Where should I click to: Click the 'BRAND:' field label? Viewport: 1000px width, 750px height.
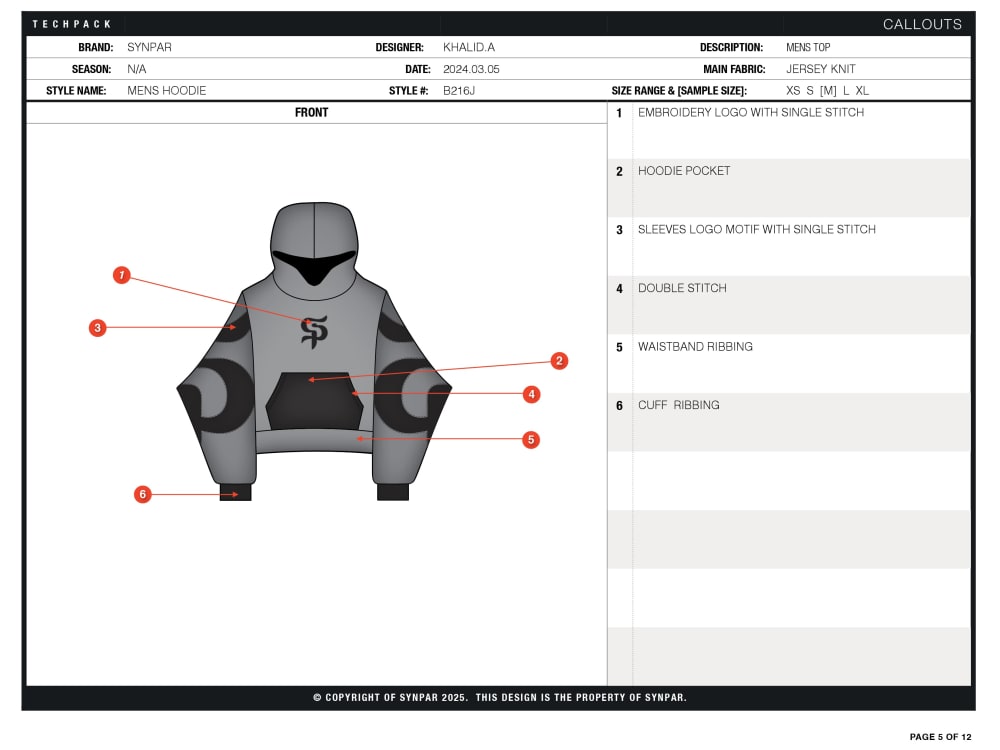[96, 47]
